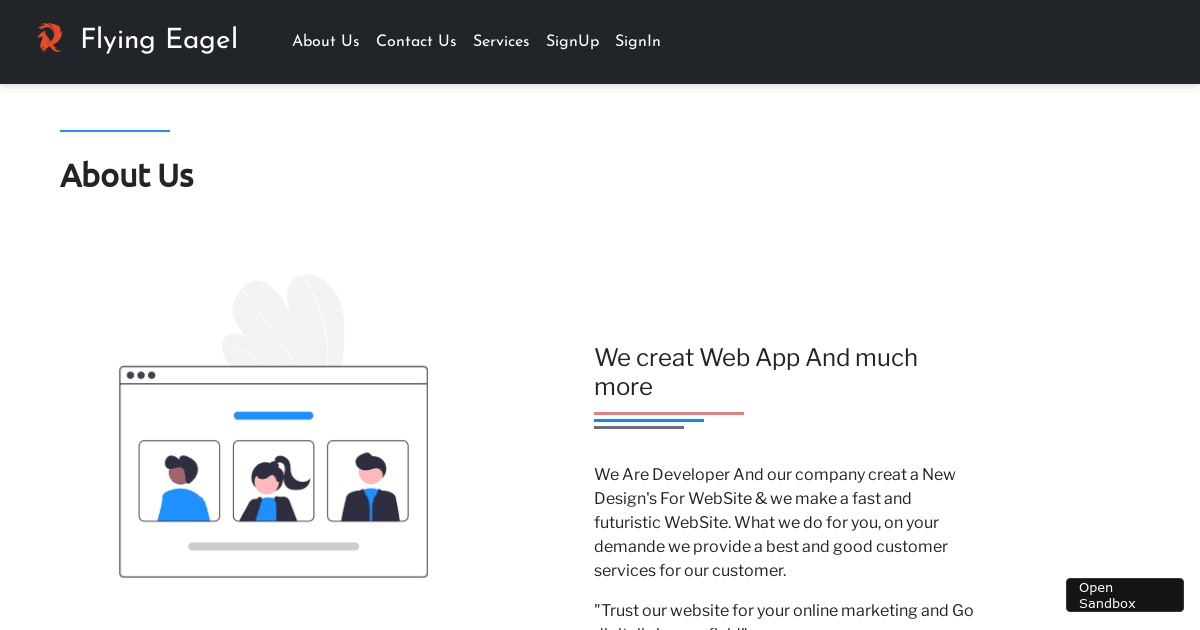Click the quote starting 'Trust our website'
The height and width of the screenshot is (630, 1200).
click(x=784, y=614)
